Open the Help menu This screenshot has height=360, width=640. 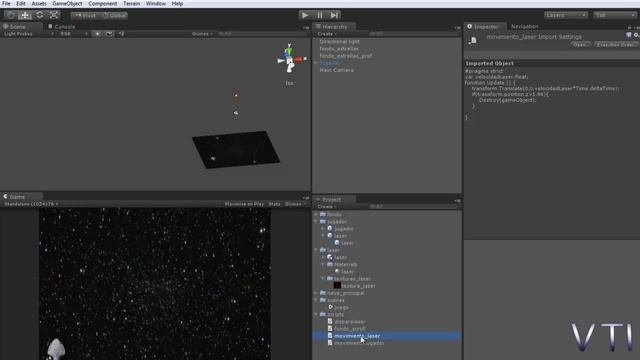point(177,4)
